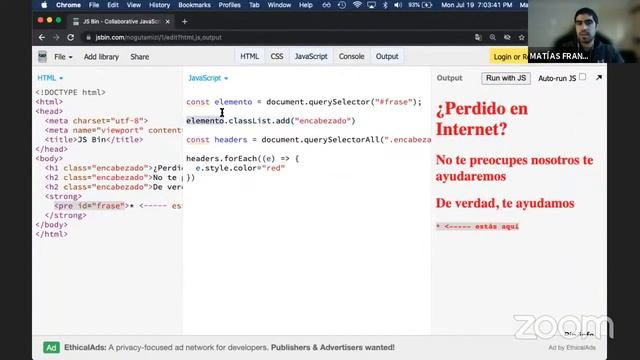Toggle the CSS panel tab
Screen dimensions: 640x360
[x=277, y=56]
